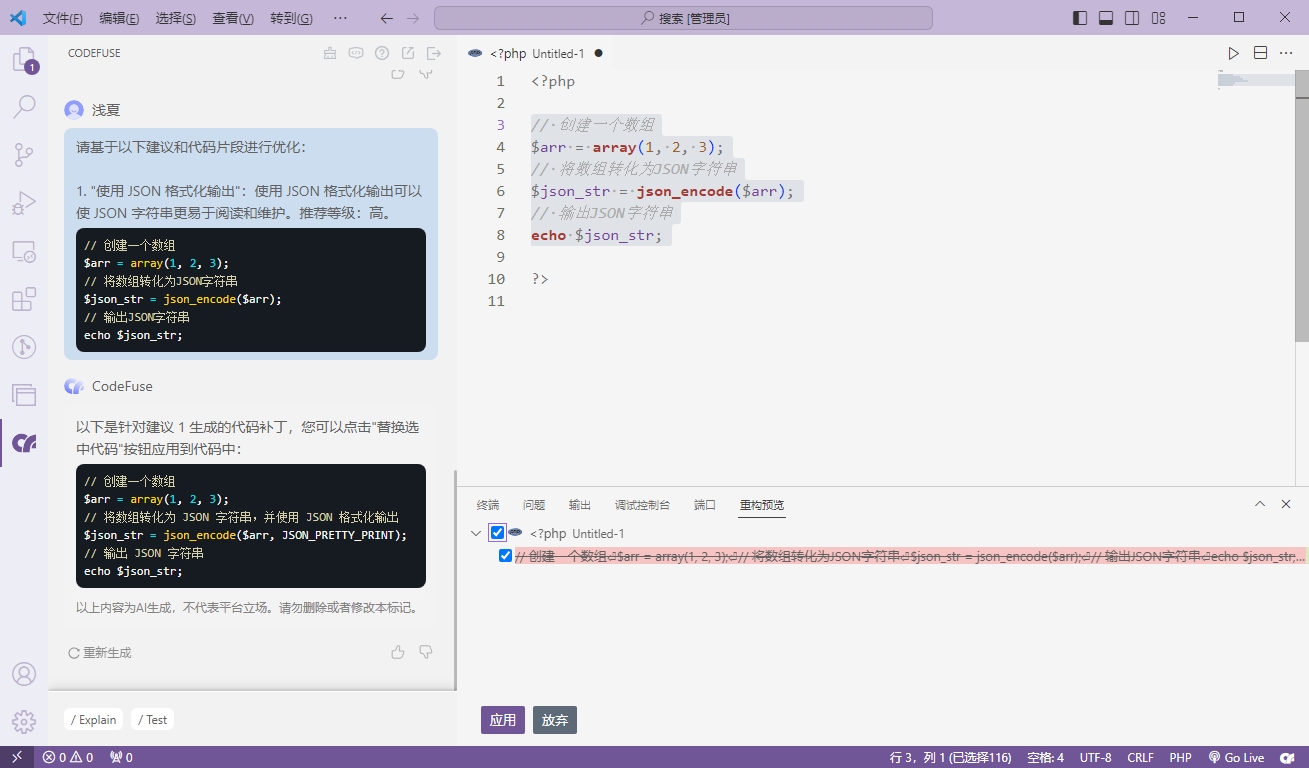1309x768 pixels.
Task: Uncheck the Untitled-1 file checkbox in refactor preview
Action: pyautogui.click(x=497, y=533)
